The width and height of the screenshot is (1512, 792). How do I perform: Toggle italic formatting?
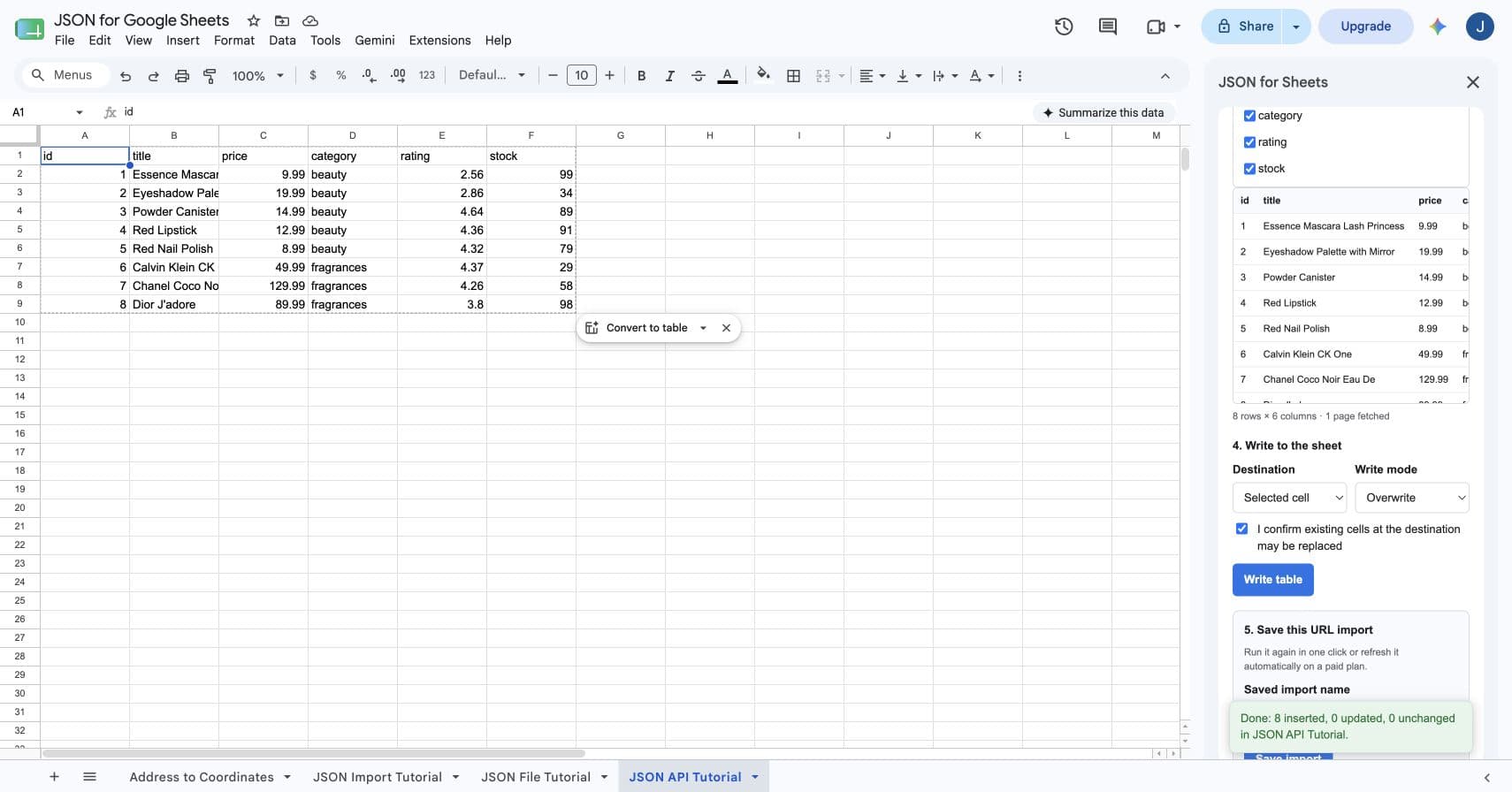(x=670, y=76)
